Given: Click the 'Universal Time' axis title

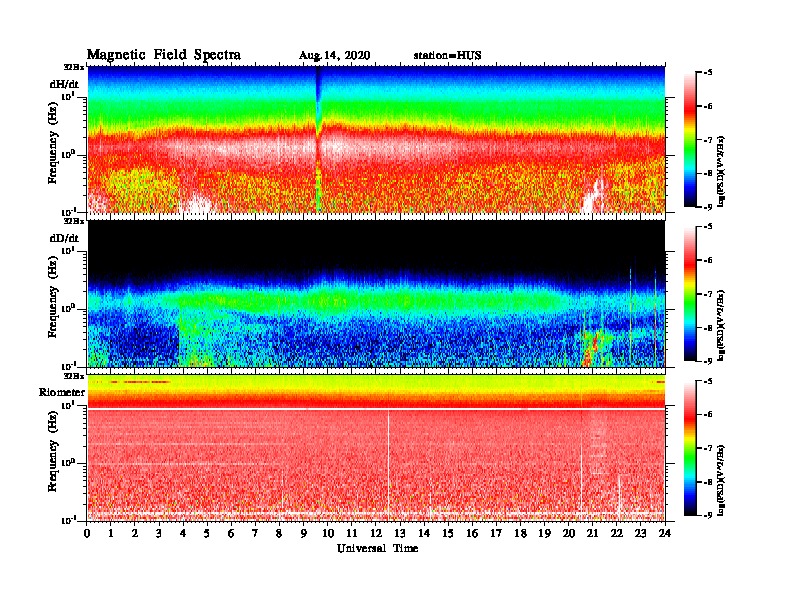Looking at the screenshot, I should 377,548.
